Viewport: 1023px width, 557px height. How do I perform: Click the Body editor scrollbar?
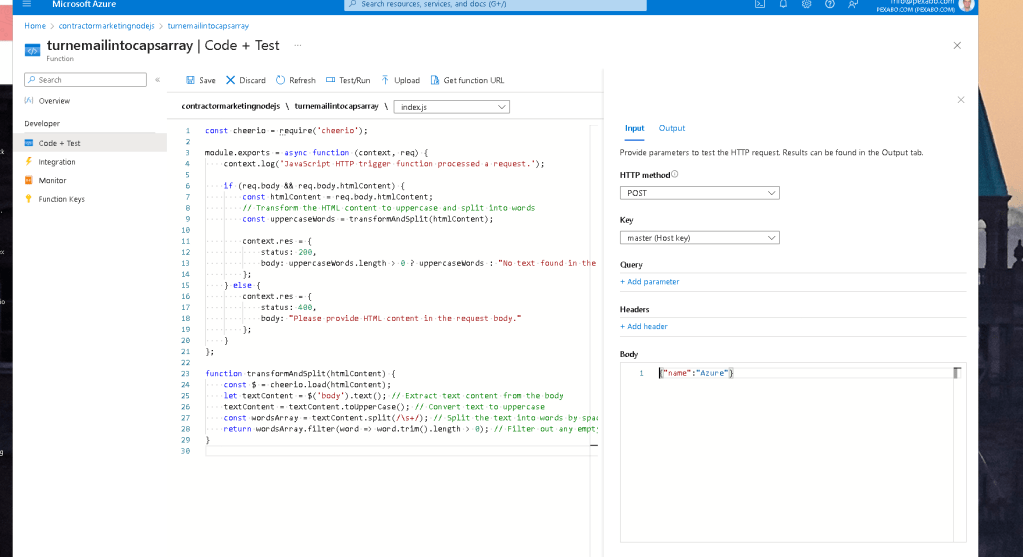click(x=959, y=453)
